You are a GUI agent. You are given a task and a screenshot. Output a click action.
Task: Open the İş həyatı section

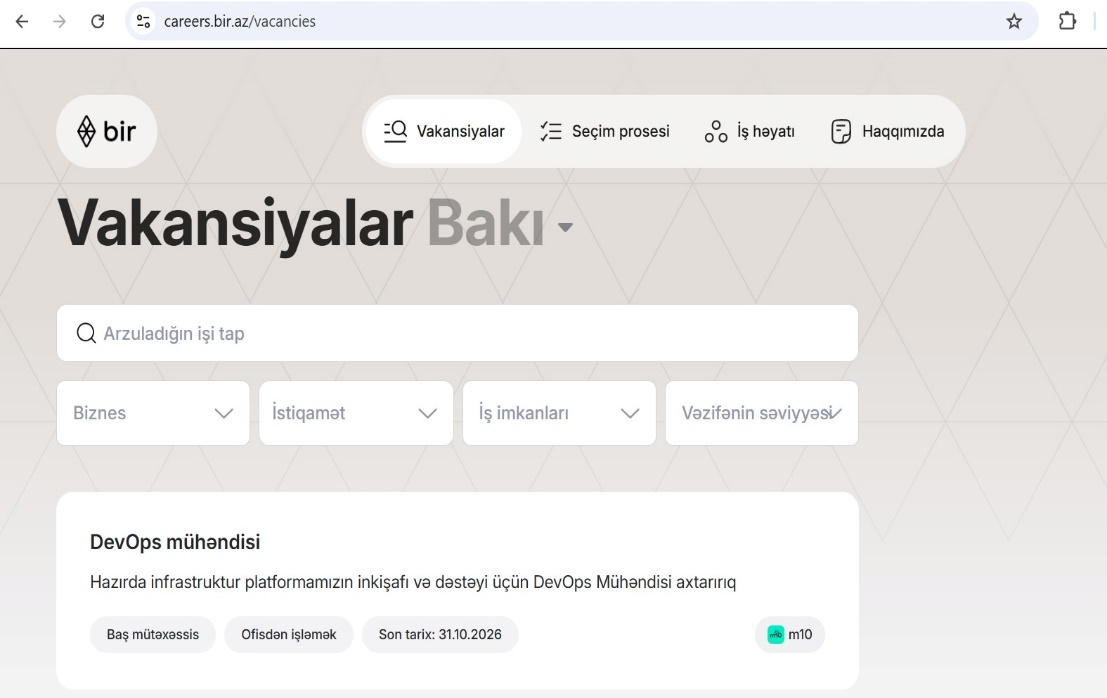749,131
